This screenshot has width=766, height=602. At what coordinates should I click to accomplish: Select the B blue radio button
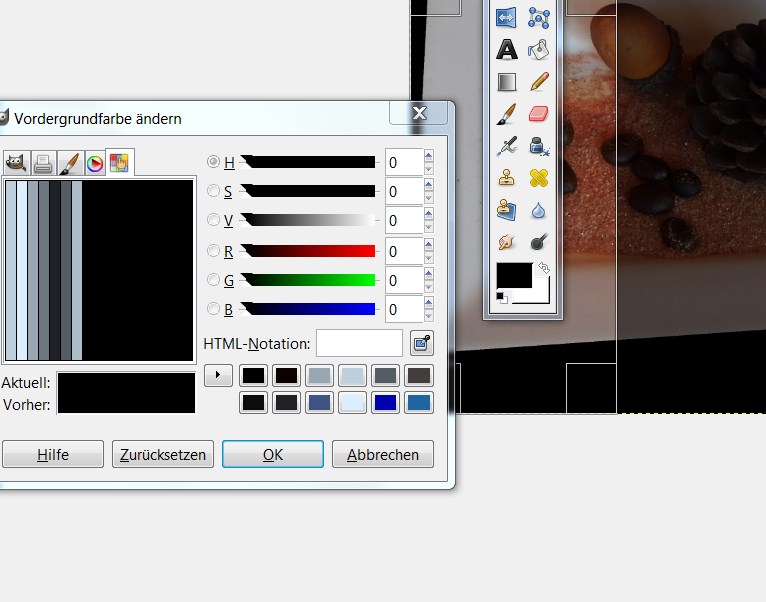point(213,308)
